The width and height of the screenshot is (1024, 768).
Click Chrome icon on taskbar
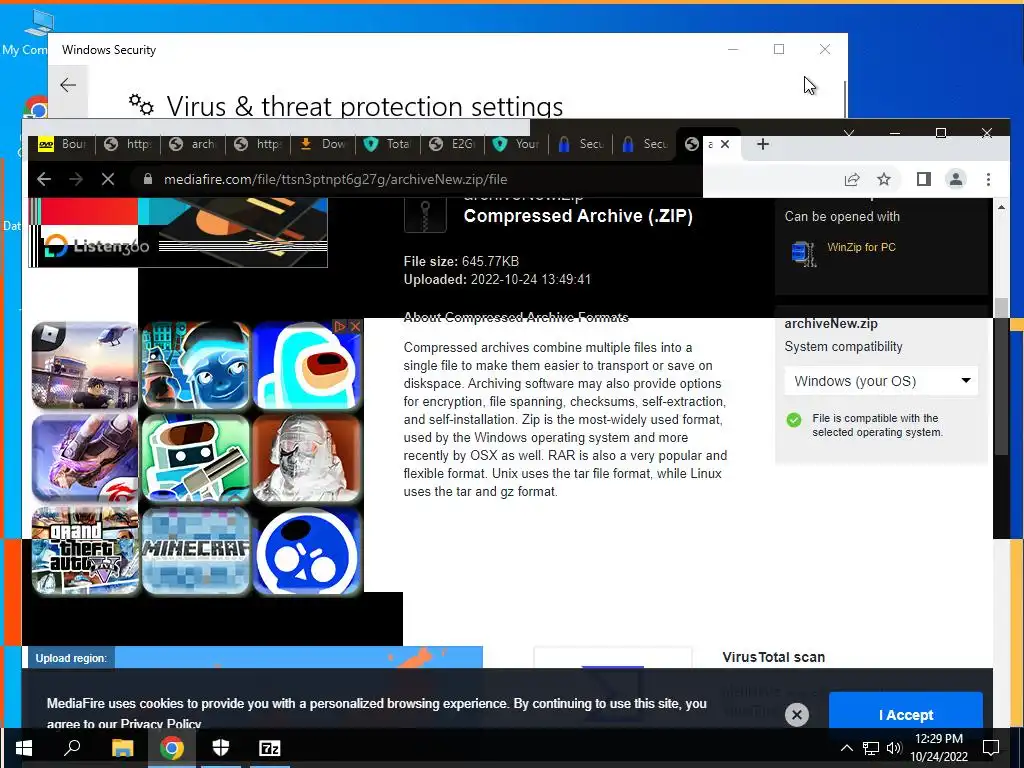[172, 748]
